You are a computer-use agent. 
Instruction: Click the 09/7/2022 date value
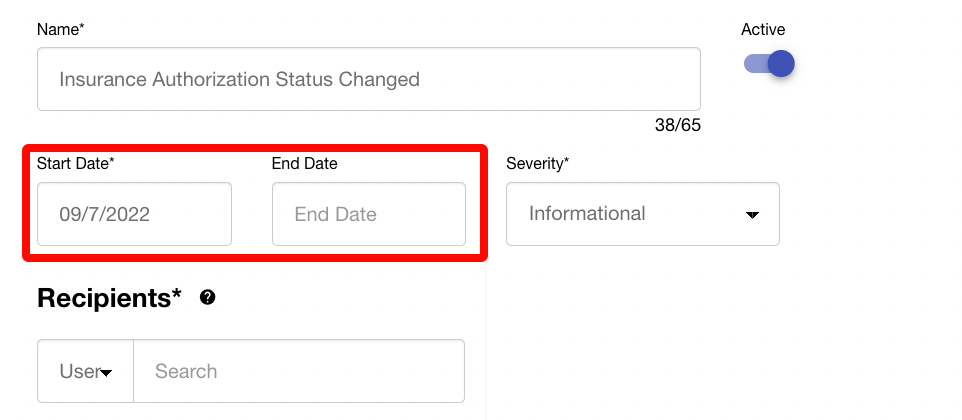click(104, 214)
